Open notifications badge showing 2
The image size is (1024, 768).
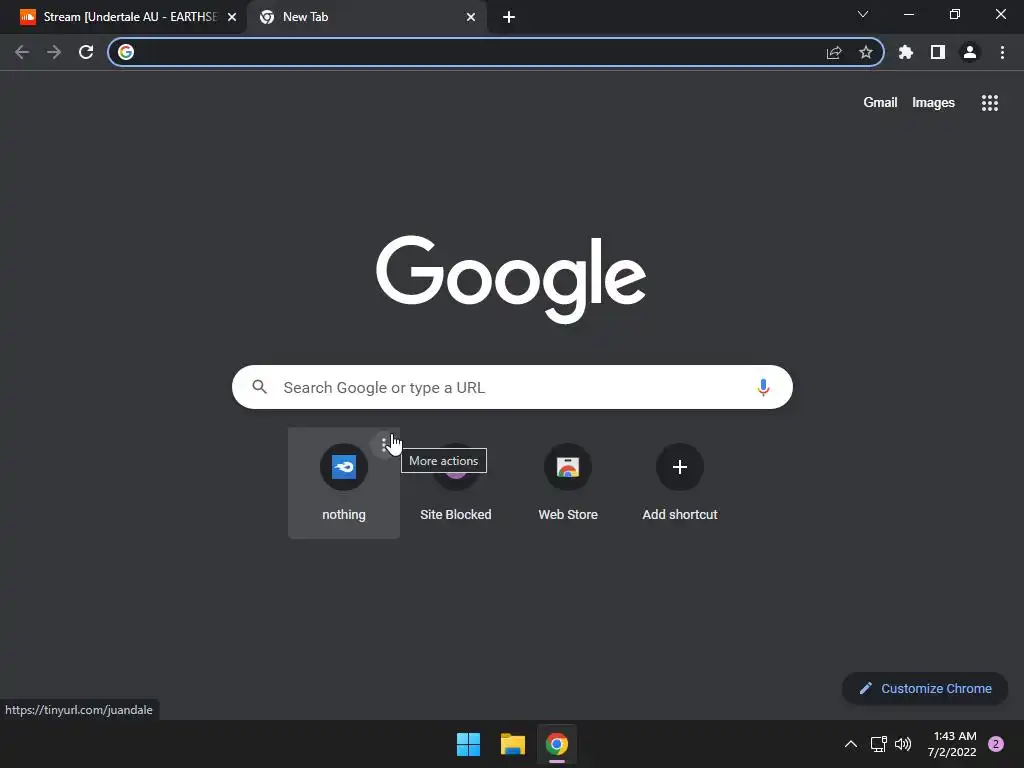click(x=996, y=744)
